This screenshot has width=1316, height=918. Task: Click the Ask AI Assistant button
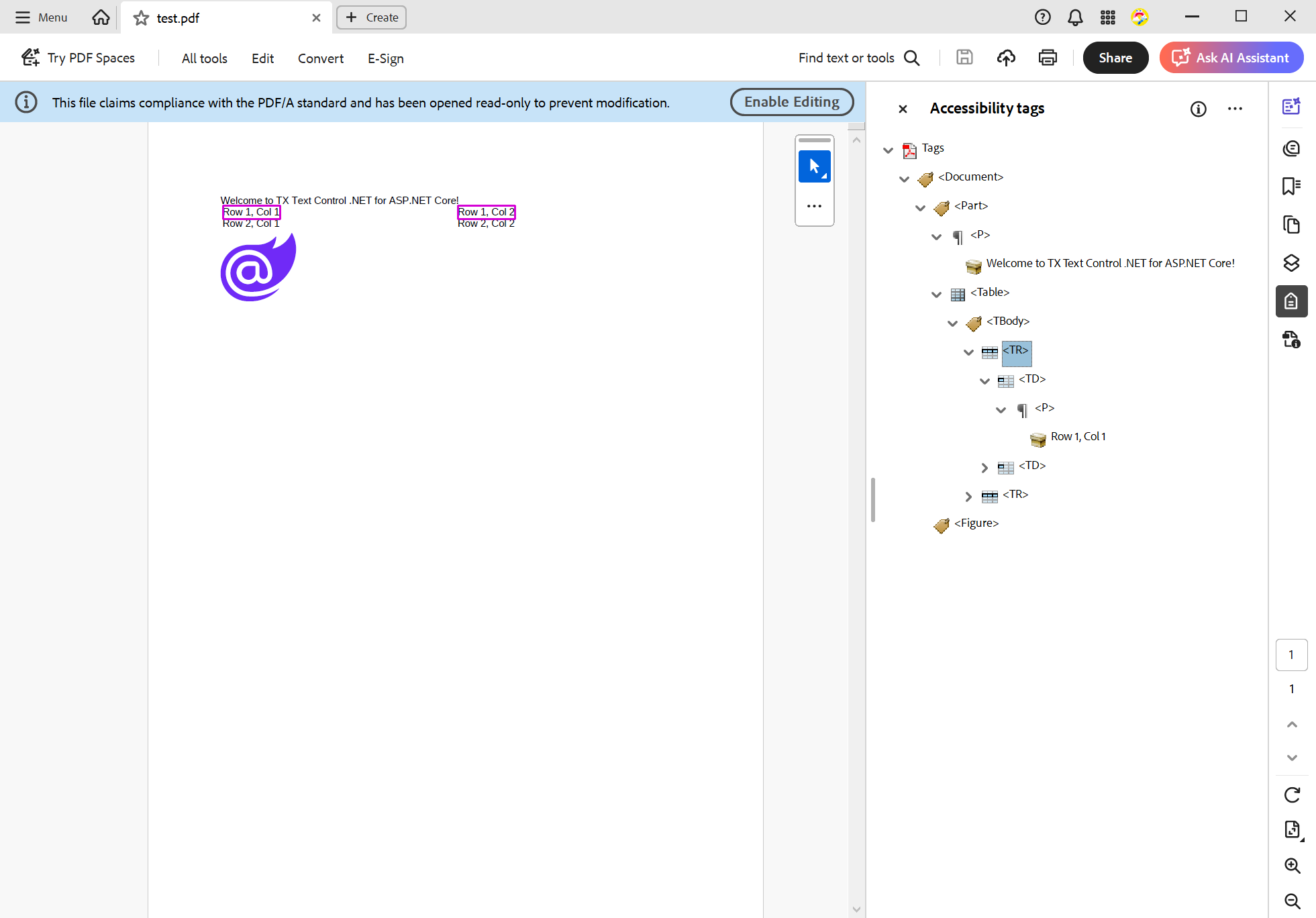click(x=1231, y=57)
